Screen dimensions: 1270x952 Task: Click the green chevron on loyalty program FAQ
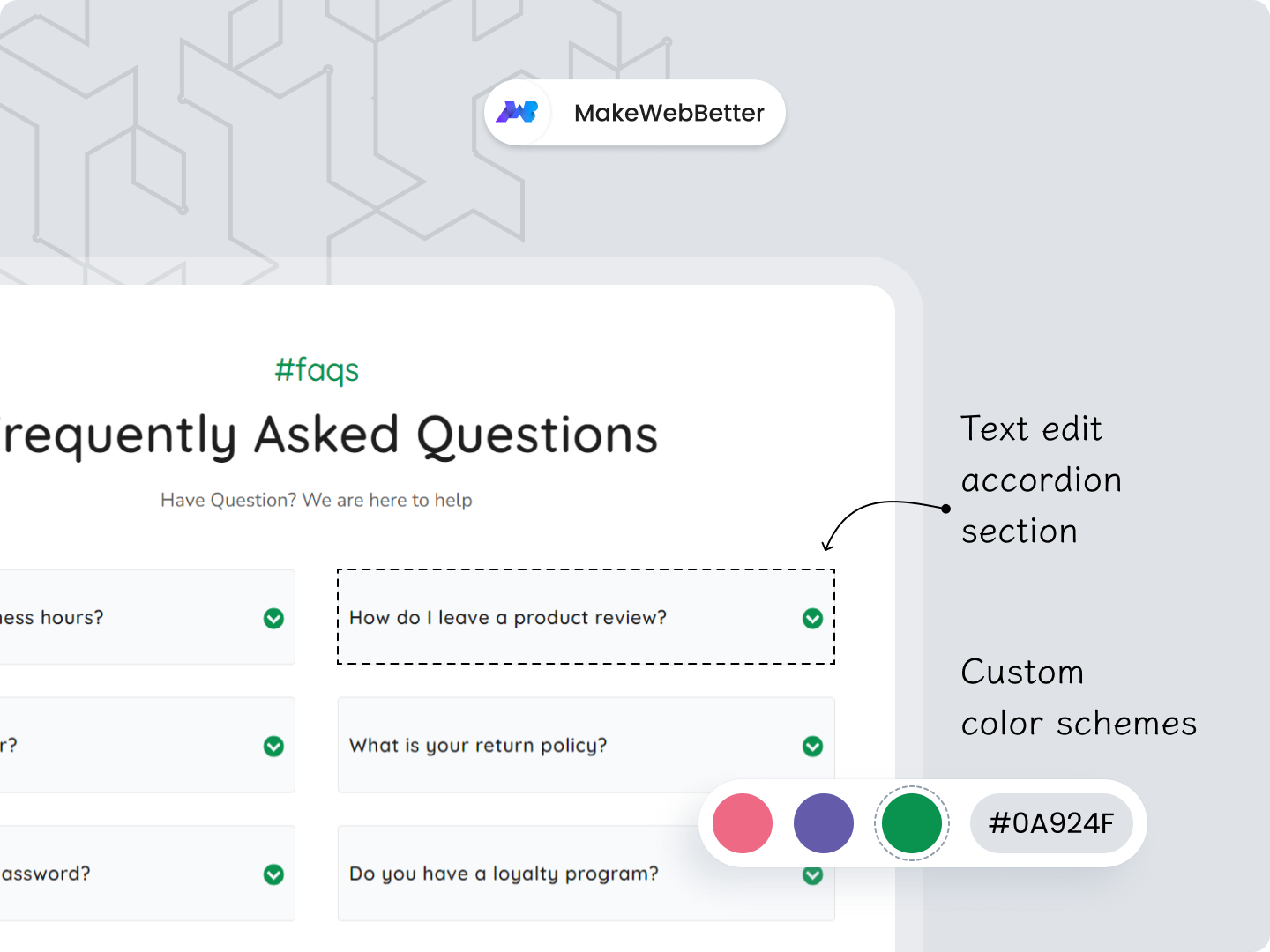pos(811,874)
